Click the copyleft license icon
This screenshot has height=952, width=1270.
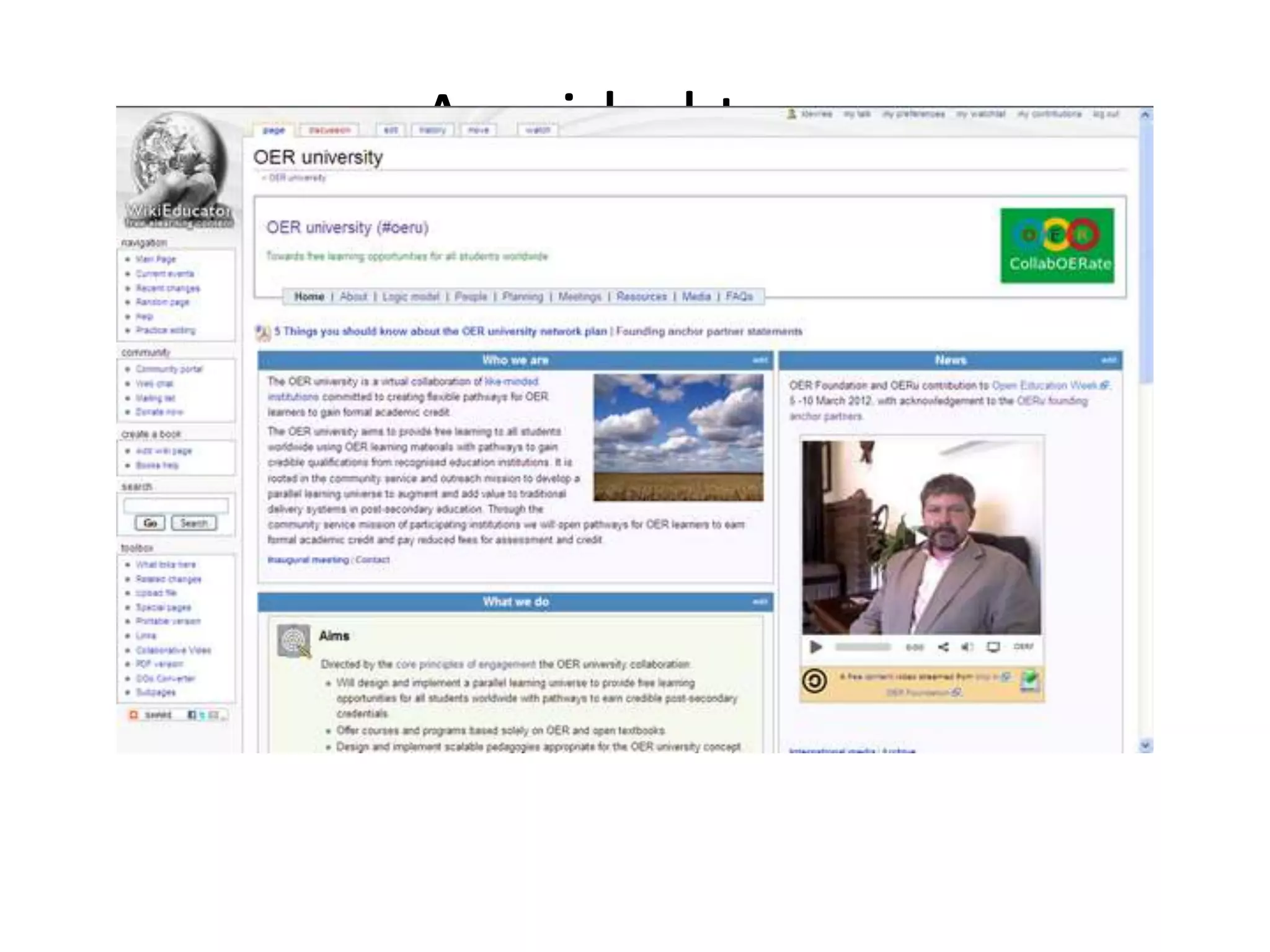814,681
